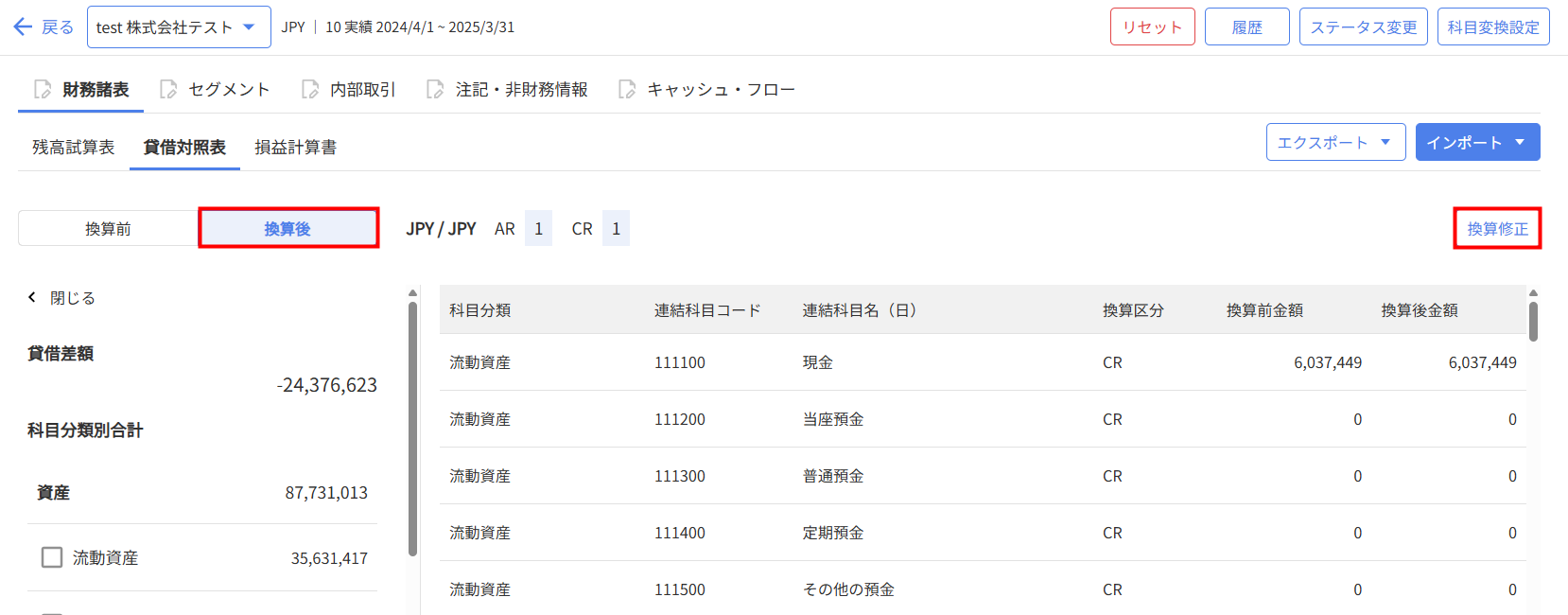Click the back arrow icon
The width and height of the screenshot is (1568, 615).
(x=24, y=26)
